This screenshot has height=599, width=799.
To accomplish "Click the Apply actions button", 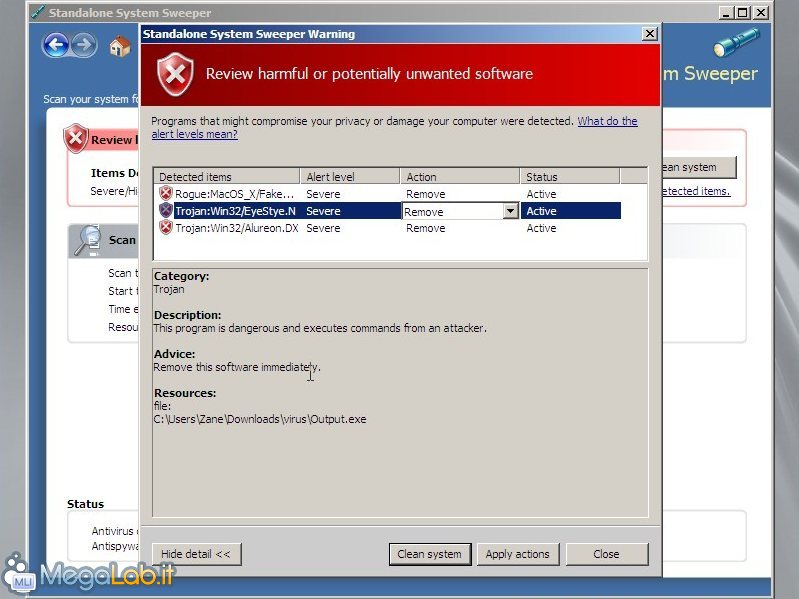I will pos(518,554).
